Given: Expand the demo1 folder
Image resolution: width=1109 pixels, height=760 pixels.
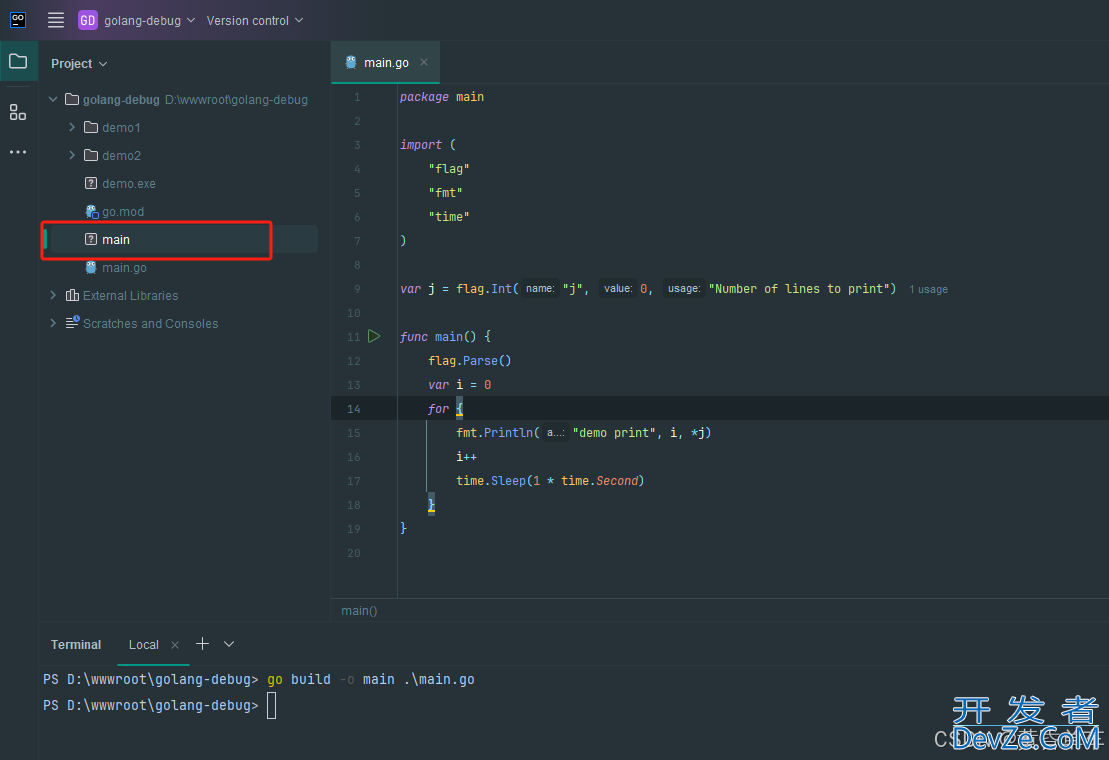Looking at the screenshot, I should point(72,127).
